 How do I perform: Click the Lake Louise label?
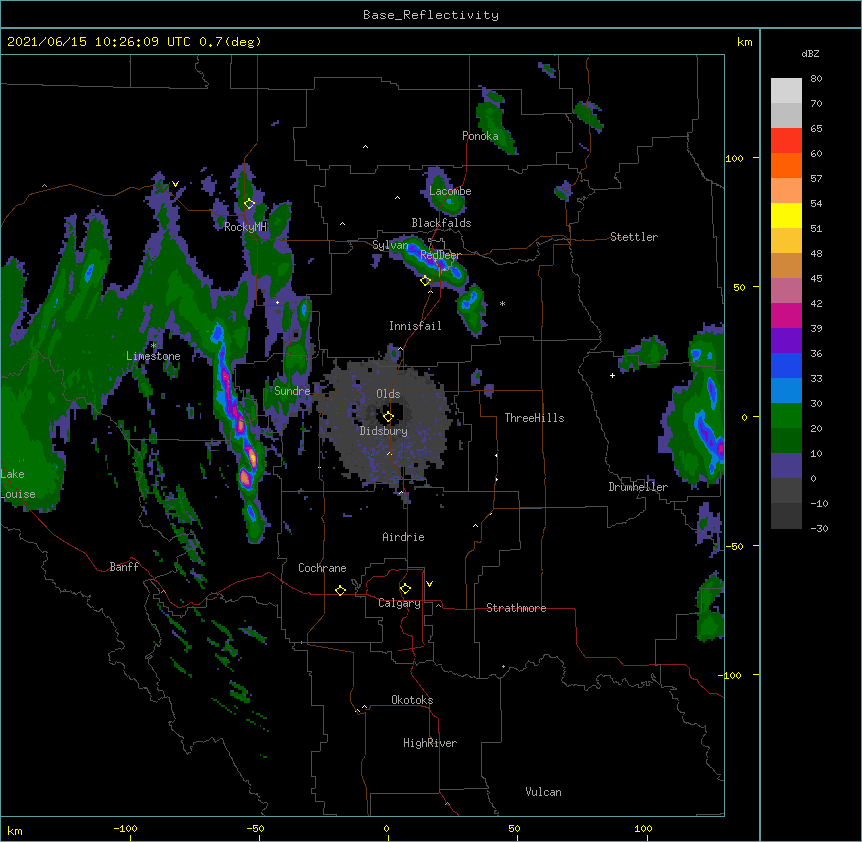coord(18,484)
